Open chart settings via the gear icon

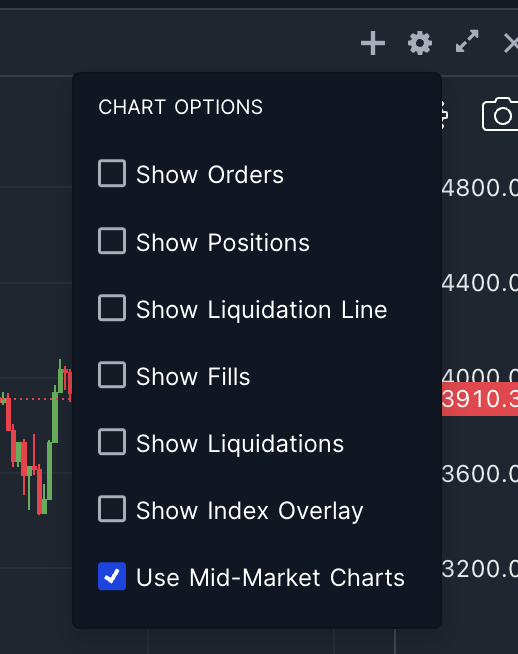(x=420, y=43)
